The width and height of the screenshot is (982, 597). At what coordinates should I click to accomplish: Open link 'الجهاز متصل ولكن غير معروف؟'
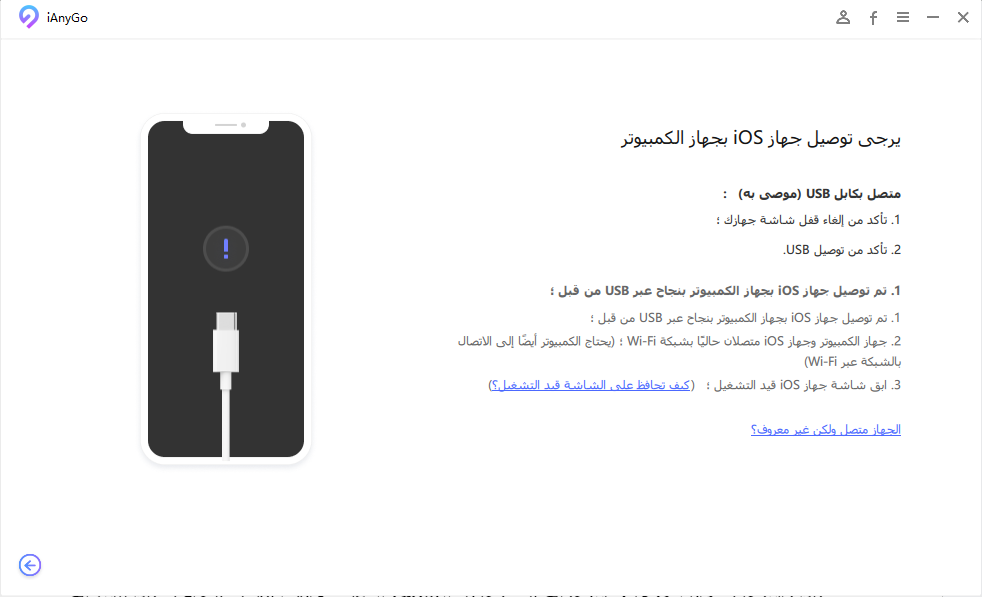click(825, 430)
